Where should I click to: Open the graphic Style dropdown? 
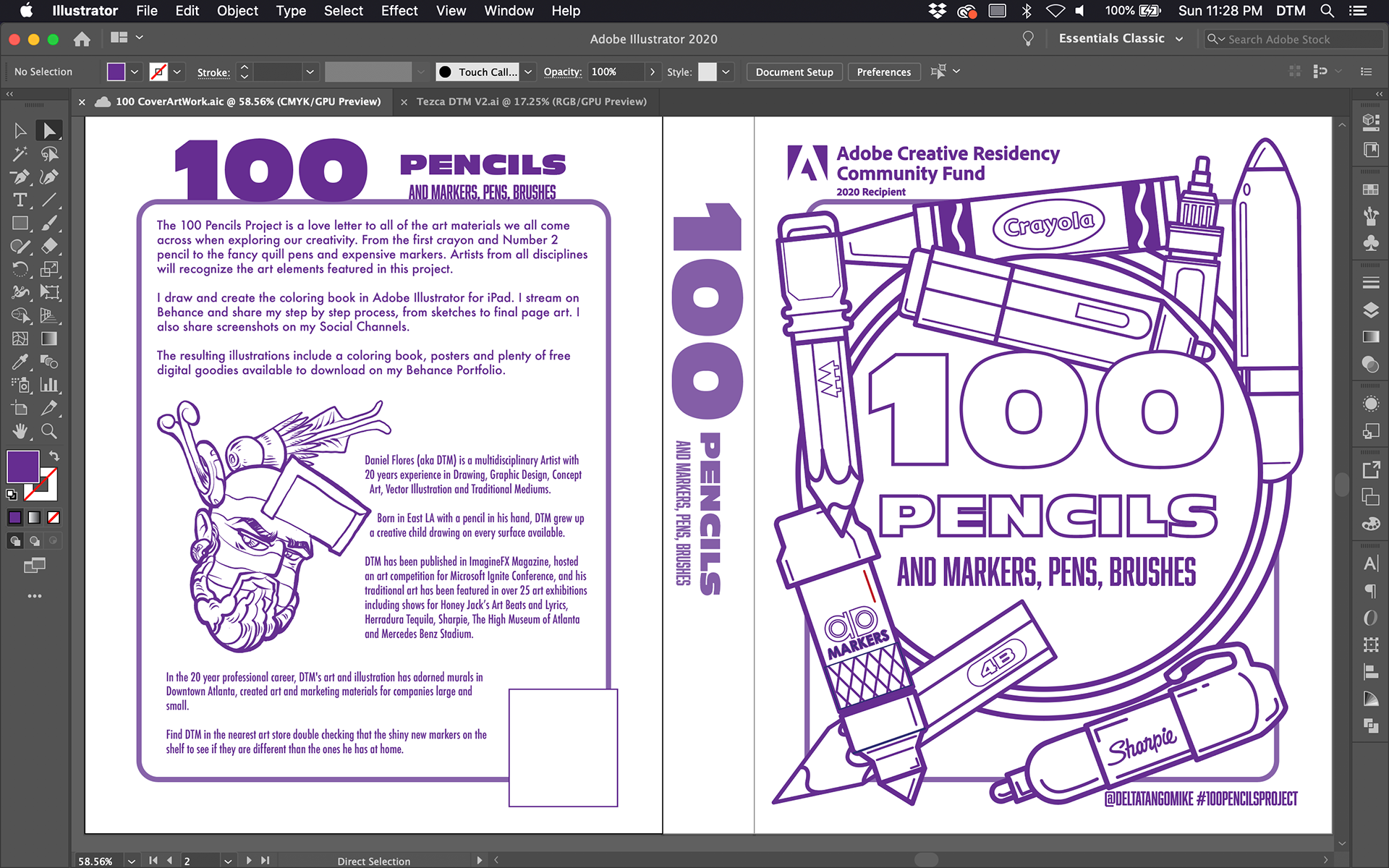pyautogui.click(x=726, y=72)
